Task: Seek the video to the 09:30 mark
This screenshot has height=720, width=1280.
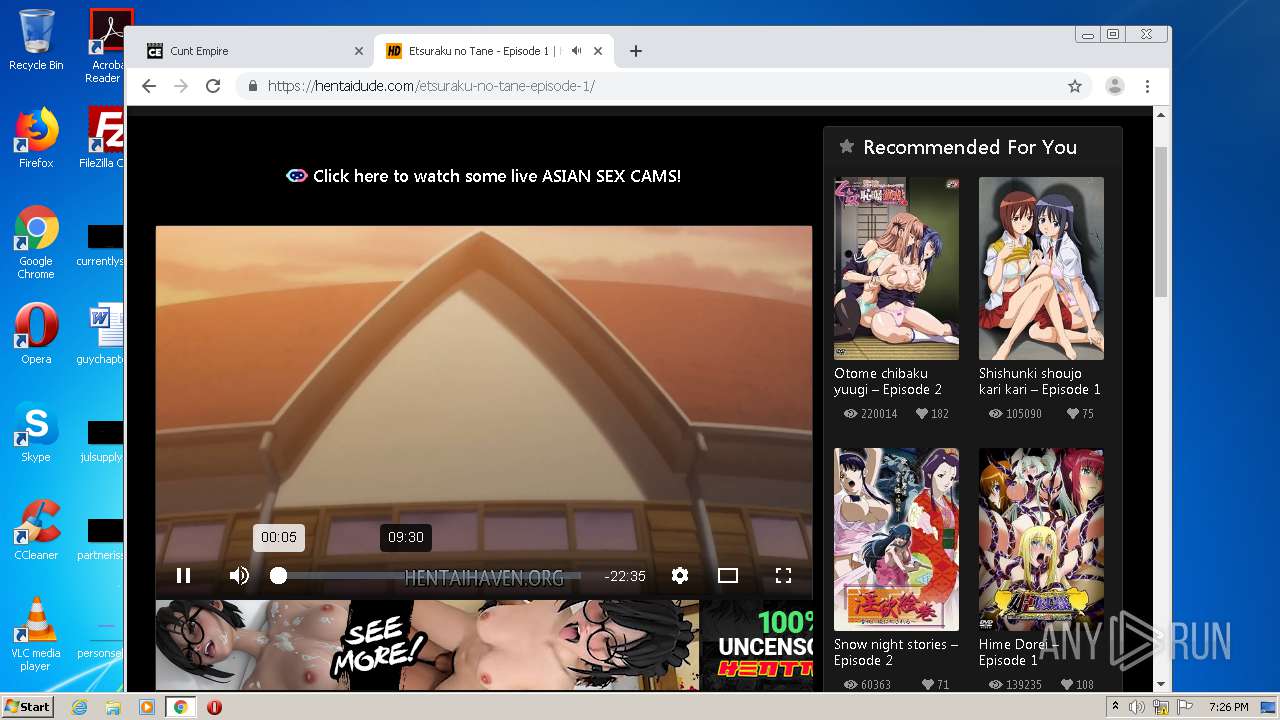Action: coord(406,576)
